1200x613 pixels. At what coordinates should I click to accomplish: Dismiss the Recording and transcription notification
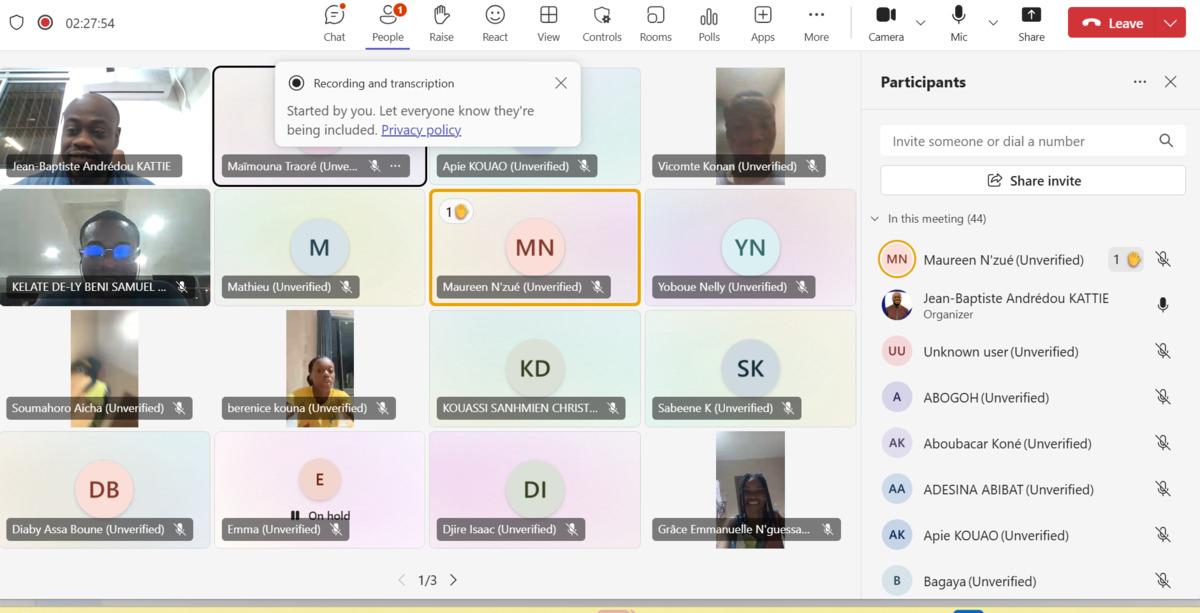coord(561,83)
